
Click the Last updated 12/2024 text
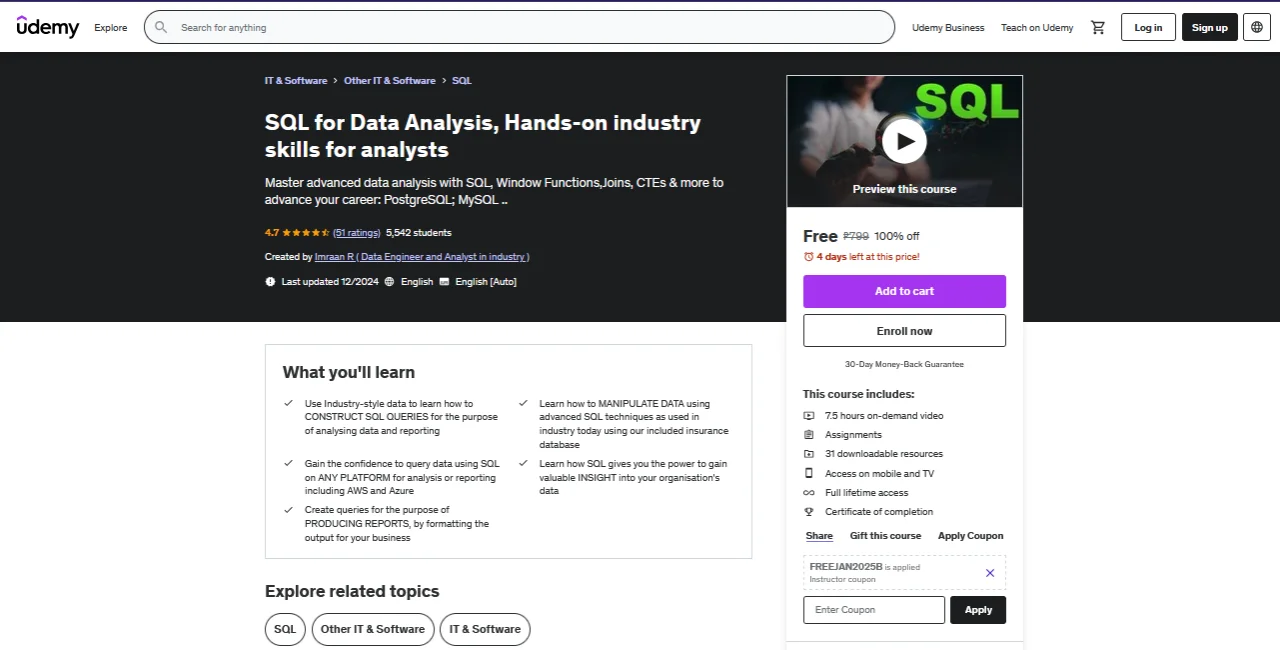click(x=330, y=282)
